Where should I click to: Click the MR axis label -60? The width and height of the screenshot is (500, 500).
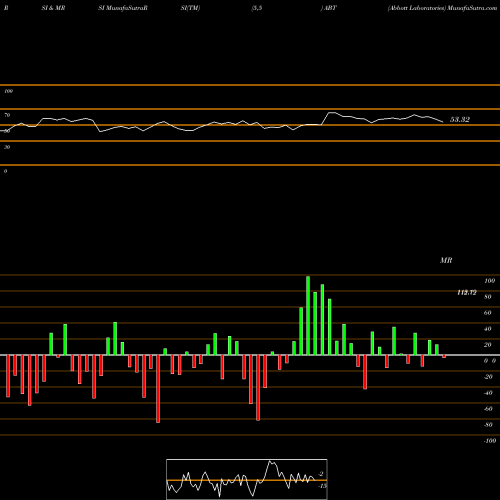click(488, 409)
